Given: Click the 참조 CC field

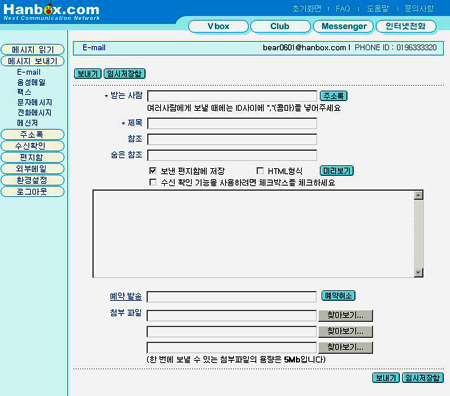Looking at the screenshot, I should pyautogui.click(x=232, y=139).
